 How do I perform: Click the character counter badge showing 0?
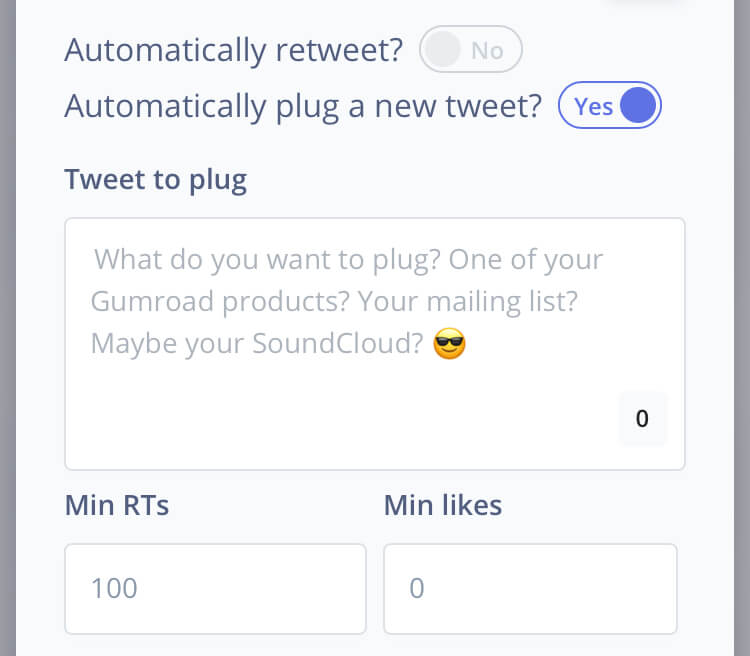point(642,419)
